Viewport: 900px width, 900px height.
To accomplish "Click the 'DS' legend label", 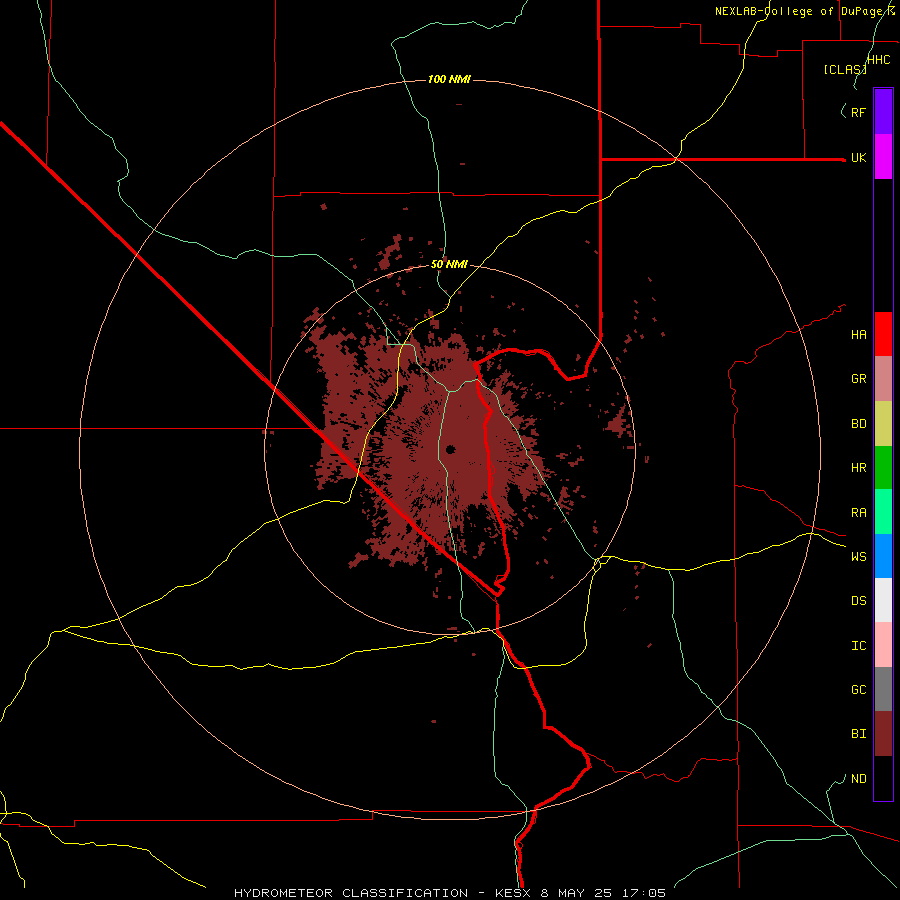I will click(859, 601).
